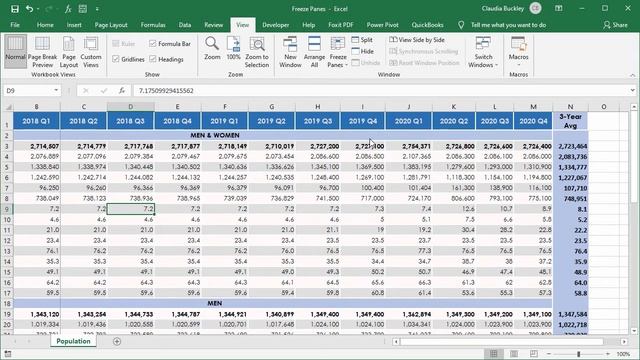Click the Select All corner triangle

pyautogui.click(x=8, y=107)
